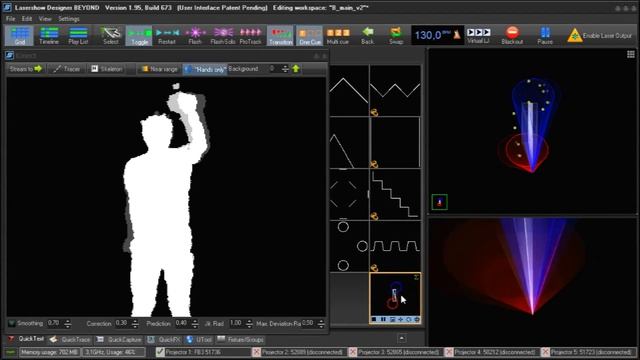Select the sawtooth ramp cue
Image resolution: width=640 pixels, height=360 pixels.
click(x=349, y=143)
